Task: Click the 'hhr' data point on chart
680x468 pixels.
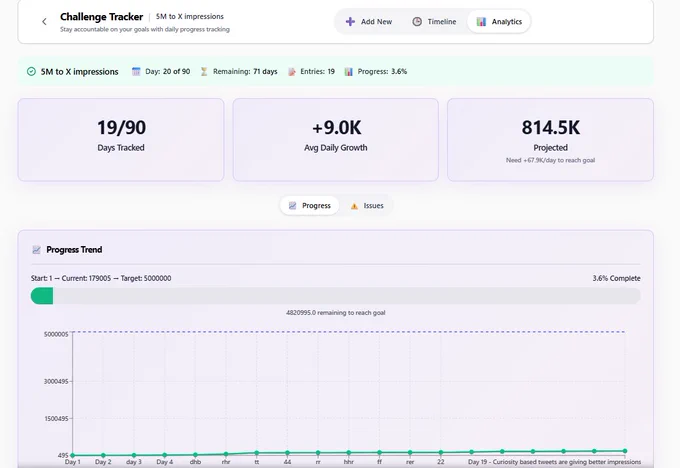Action: [349, 453]
